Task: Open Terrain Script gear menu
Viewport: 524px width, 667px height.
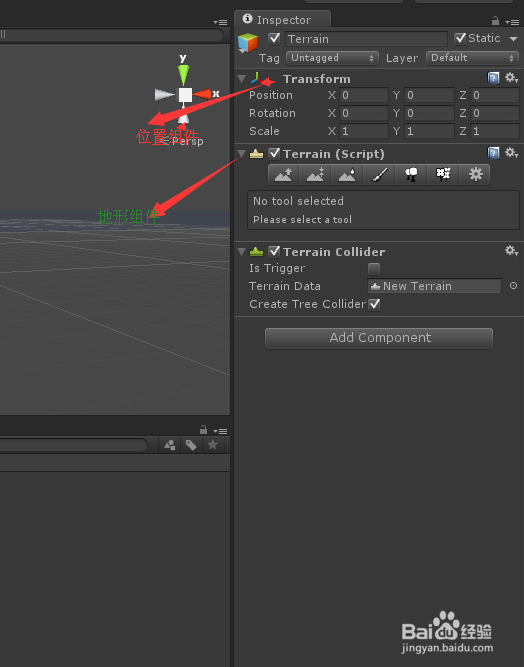Action: [x=511, y=153]
